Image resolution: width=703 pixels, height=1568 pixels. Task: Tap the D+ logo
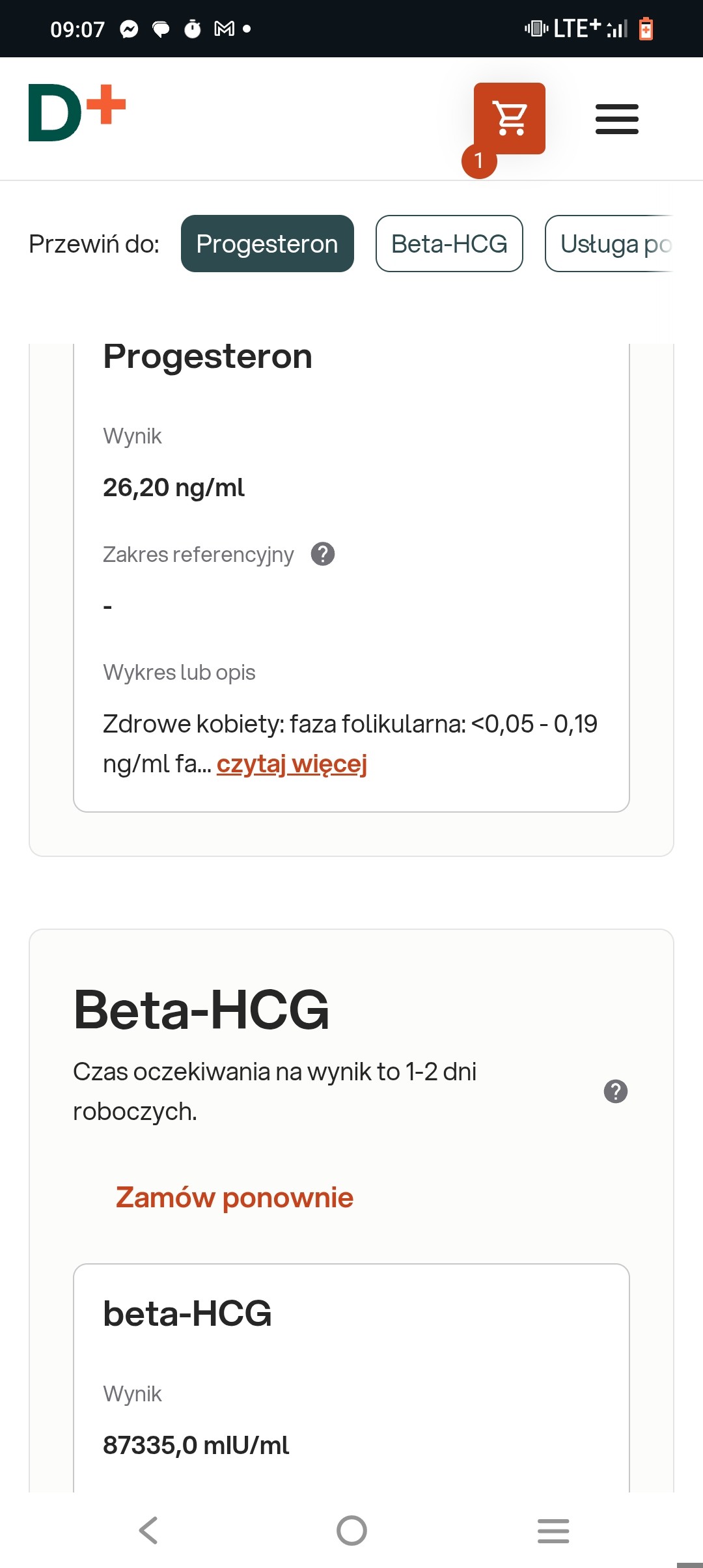coord(77,113)
